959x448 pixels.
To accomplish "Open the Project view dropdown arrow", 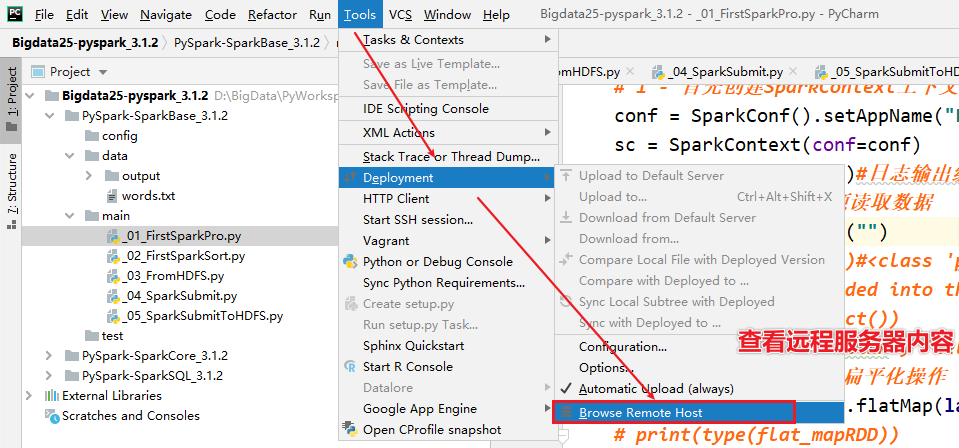I will pos(102,72).
